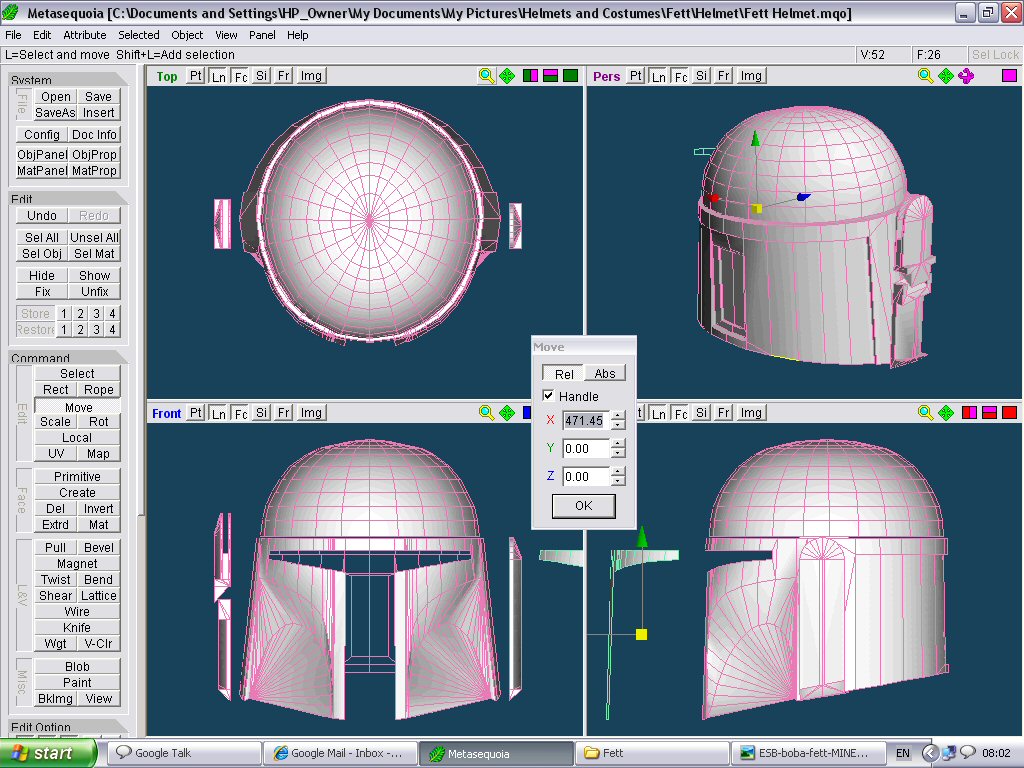Toggle Ln display in bottom-right view

tap(658, 413)
